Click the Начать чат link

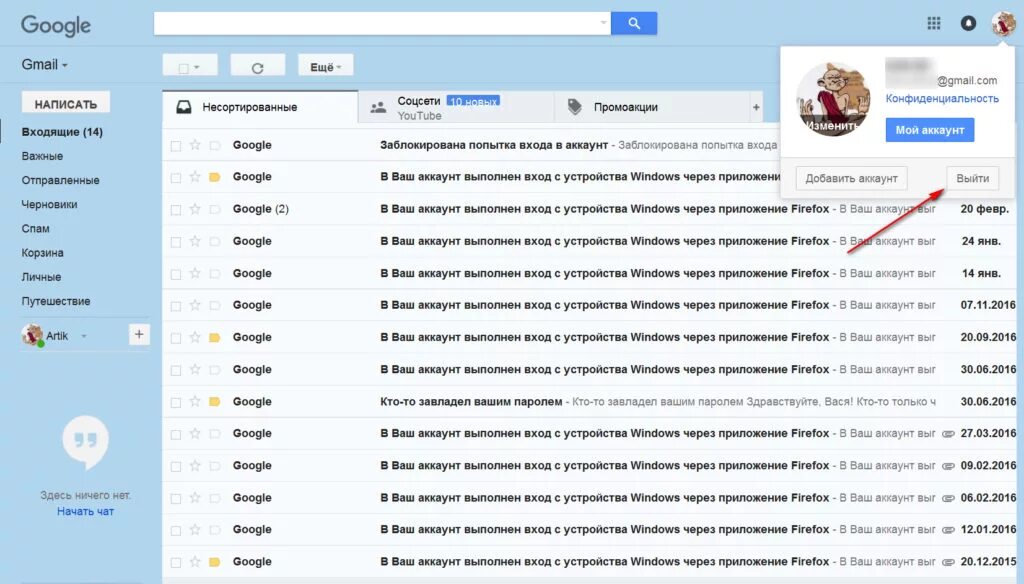coord(85,511)
